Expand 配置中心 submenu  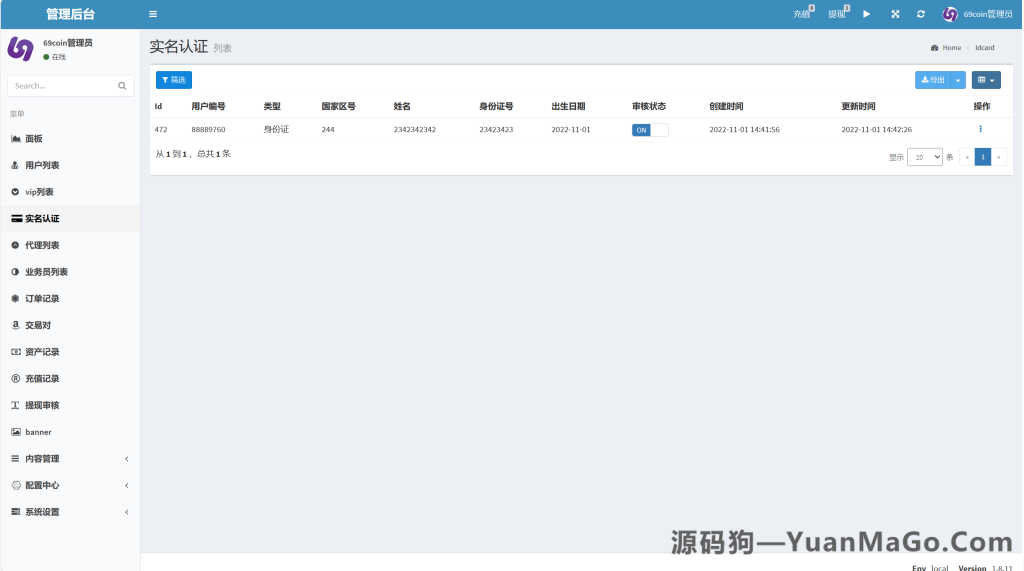70,485
